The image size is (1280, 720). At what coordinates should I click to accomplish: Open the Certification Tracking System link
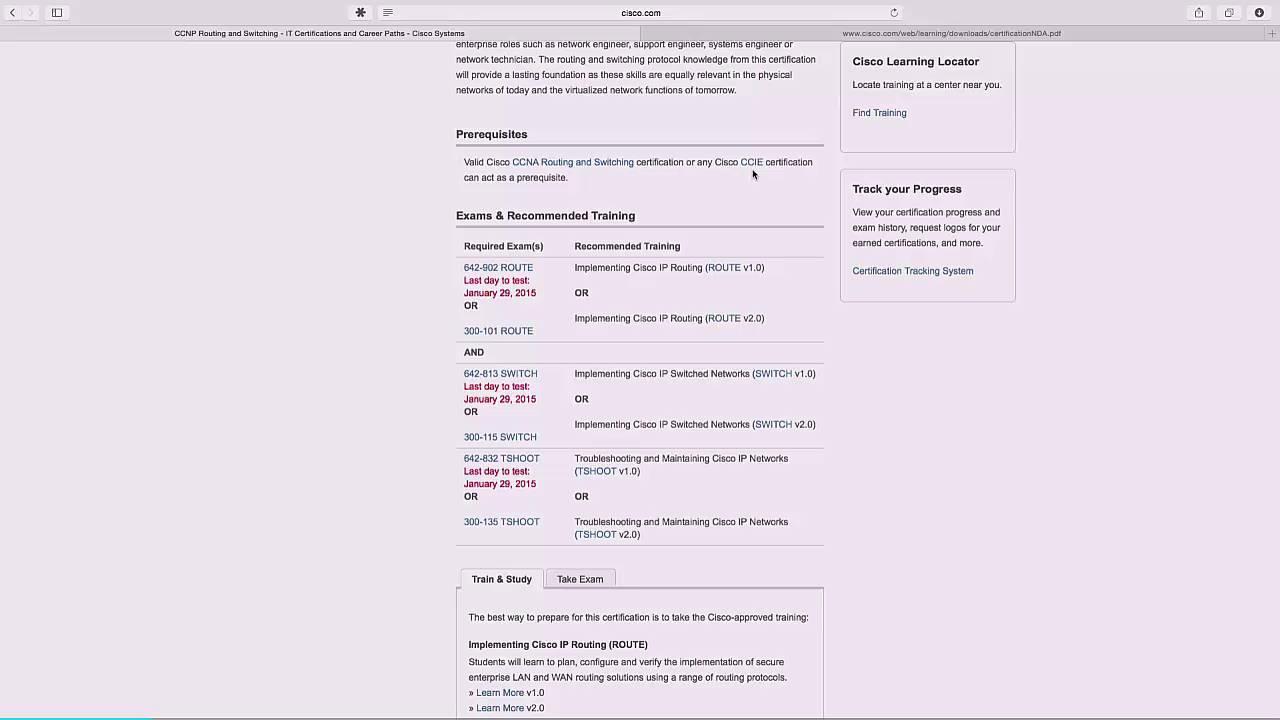tap(912, 271)
